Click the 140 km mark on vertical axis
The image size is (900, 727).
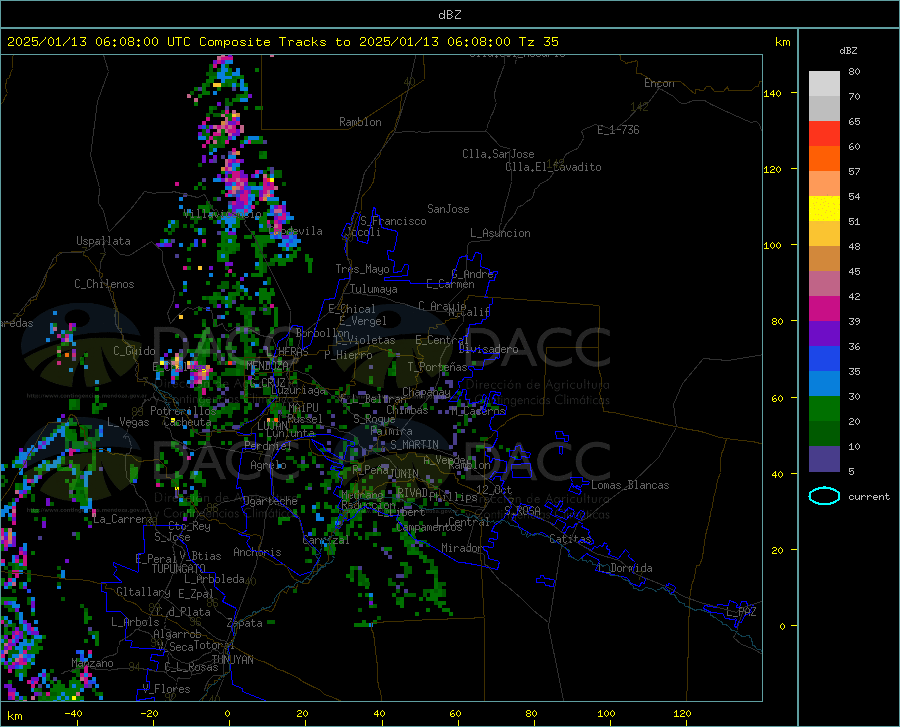point(772,94)
